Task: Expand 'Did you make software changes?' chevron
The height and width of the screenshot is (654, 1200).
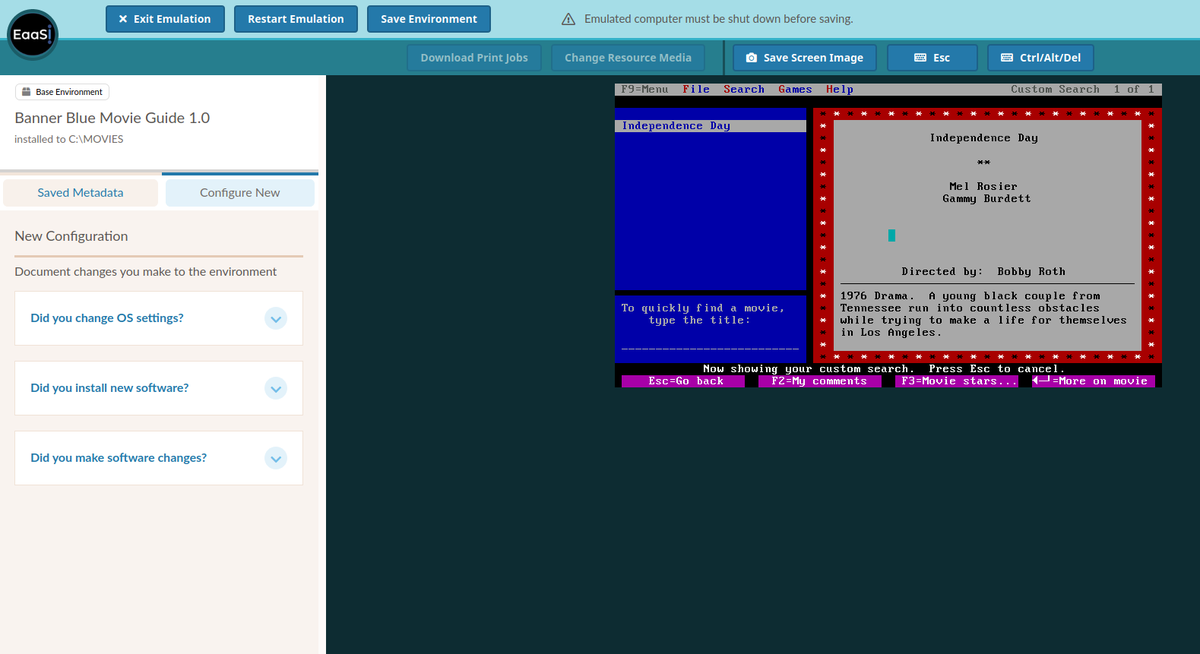Action: click(277, 458)
